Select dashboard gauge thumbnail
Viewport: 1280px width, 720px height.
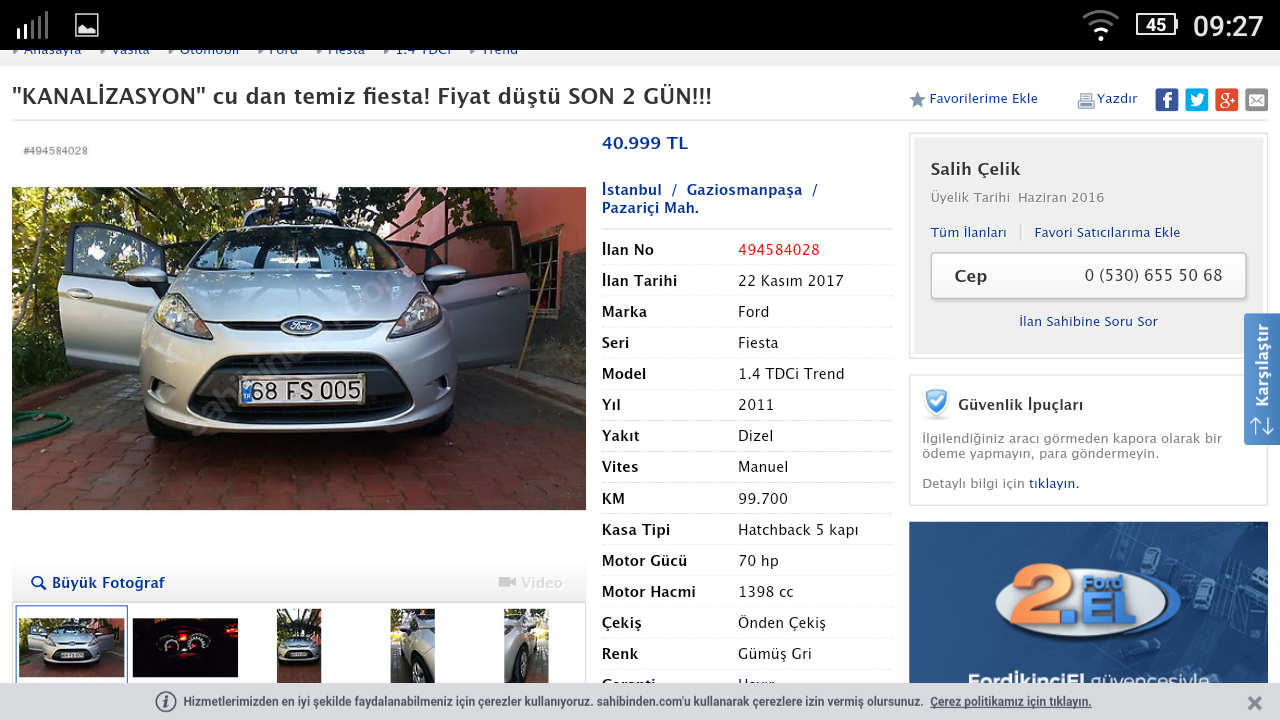185,647
